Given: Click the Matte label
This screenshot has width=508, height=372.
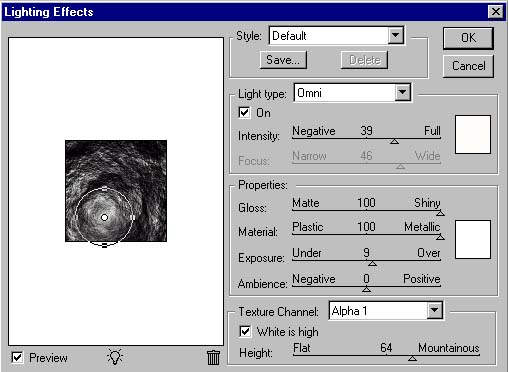Looking at the screenshot, I should point(306,203).
